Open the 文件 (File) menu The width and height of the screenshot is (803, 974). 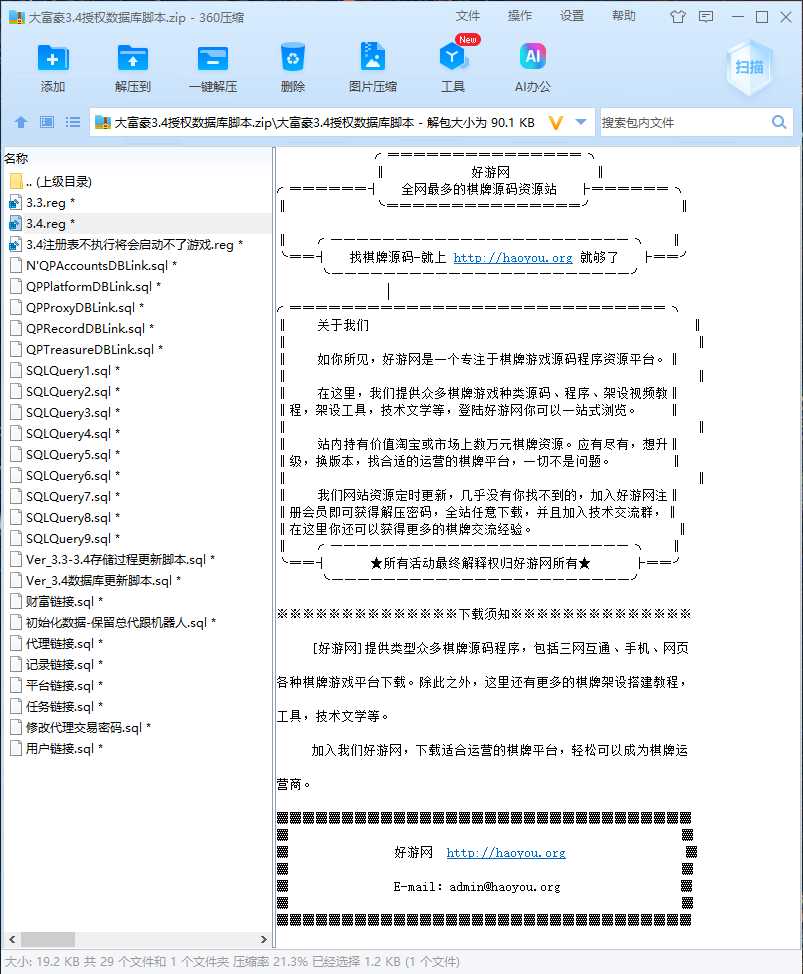click(x=468, y=16)
